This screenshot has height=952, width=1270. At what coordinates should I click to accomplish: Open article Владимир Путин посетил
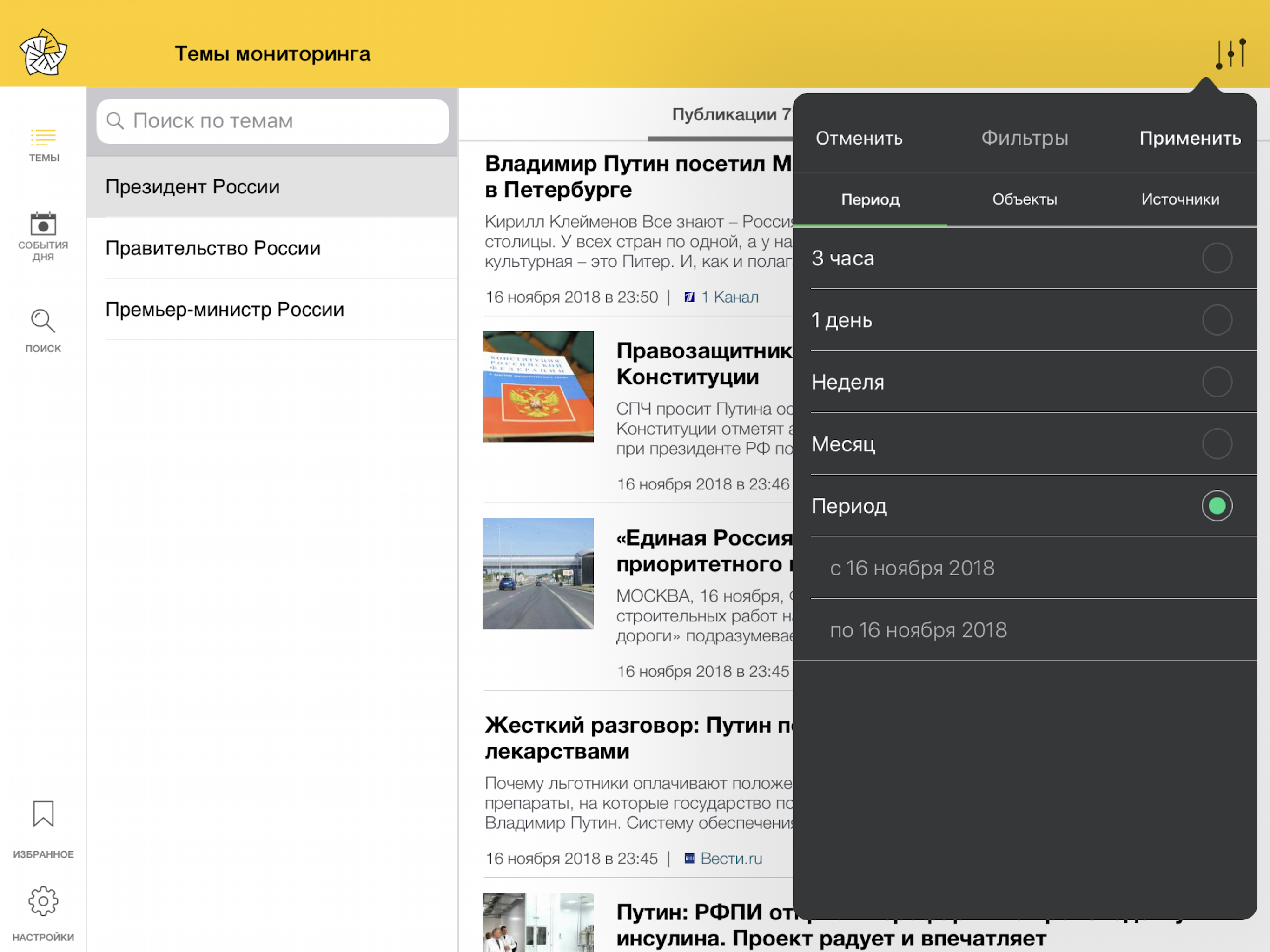(638, 177)
